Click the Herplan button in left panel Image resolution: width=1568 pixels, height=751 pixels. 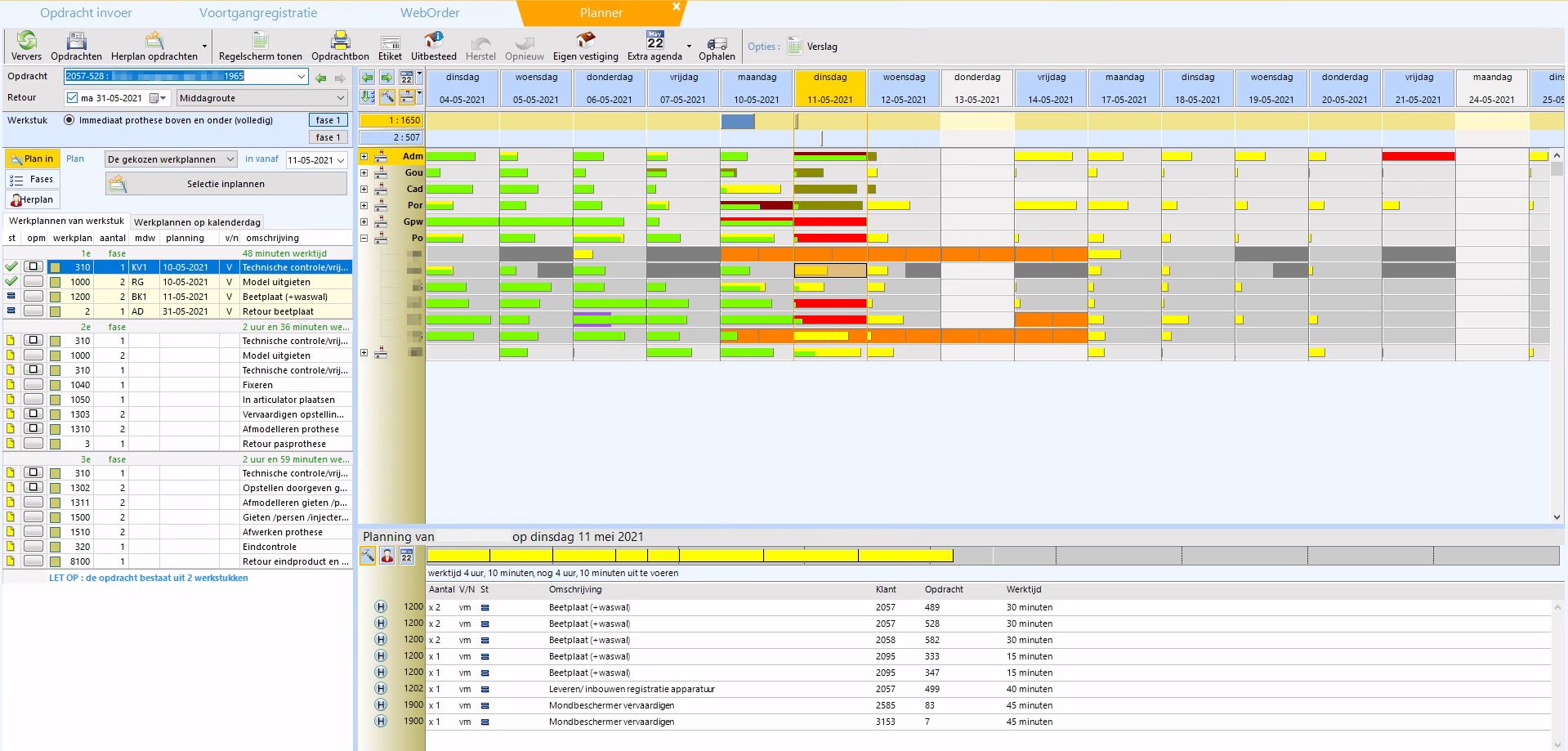(x=33, y=199)
